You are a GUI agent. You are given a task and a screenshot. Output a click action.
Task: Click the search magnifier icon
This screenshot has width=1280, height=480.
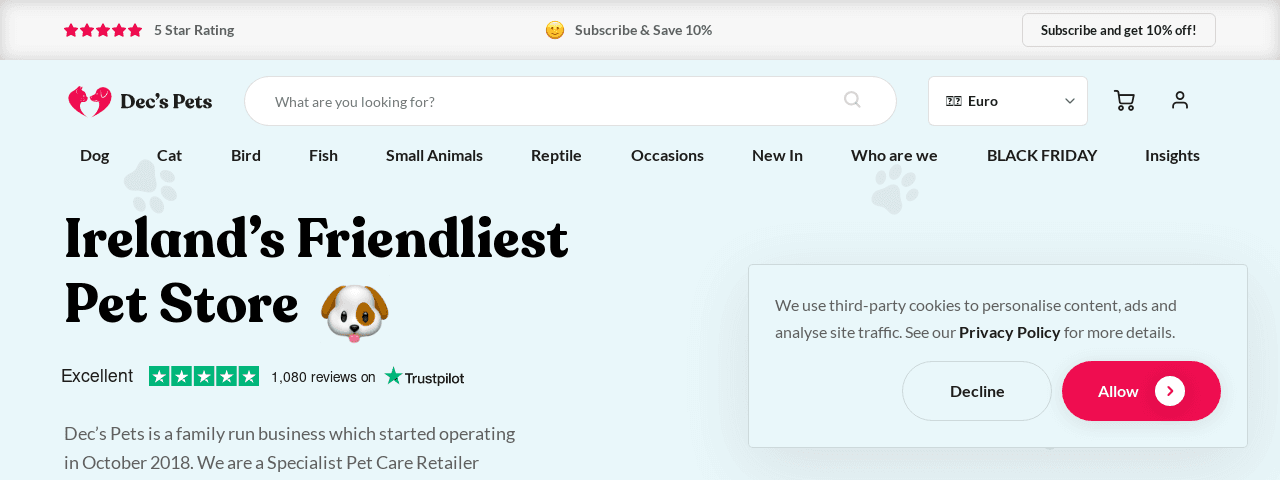coord(852,100)
